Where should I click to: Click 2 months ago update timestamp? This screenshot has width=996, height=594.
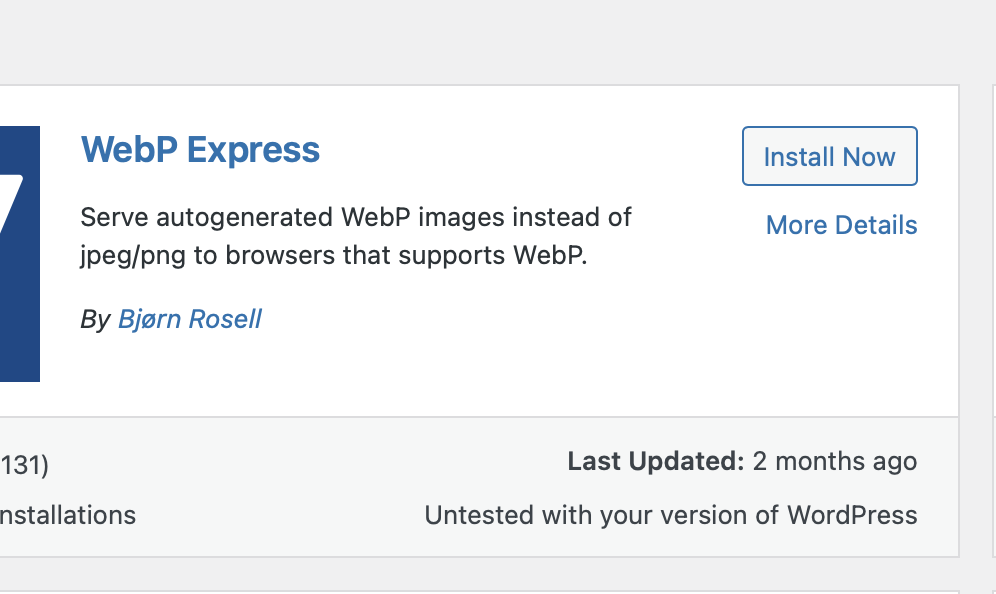[x=832, y=461]
